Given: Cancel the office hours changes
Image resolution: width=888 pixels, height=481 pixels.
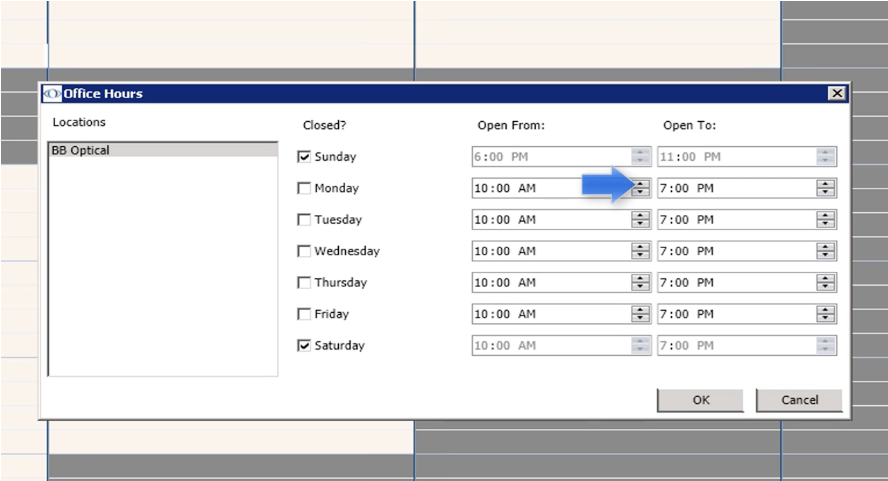Looking at the screenshot, I should coord(798,400).
